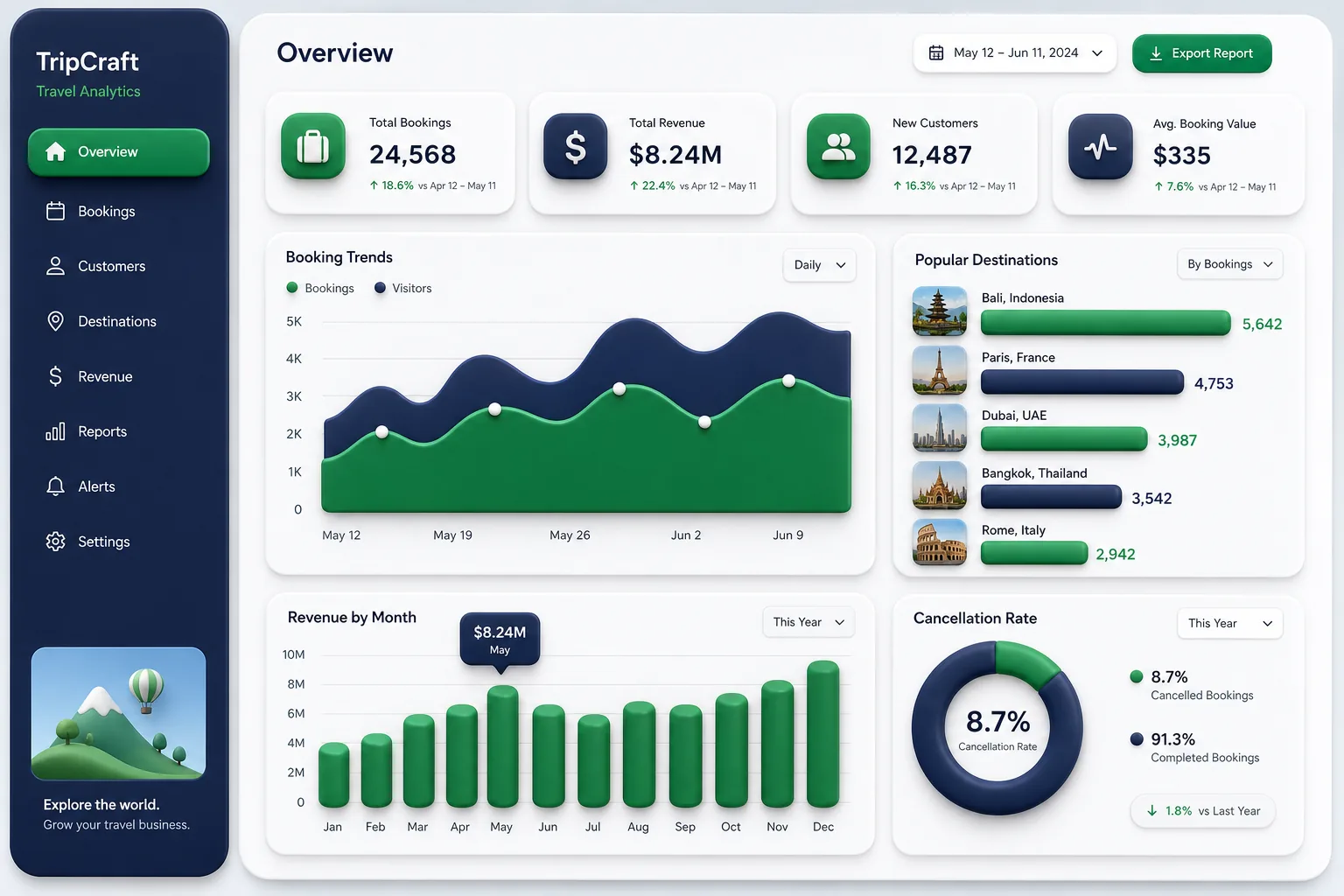Viewport: 1344px width, 896px height.
Task: Open the May 12 – Jun 11, 2024 date dropdown
Action: [1015, 53]
